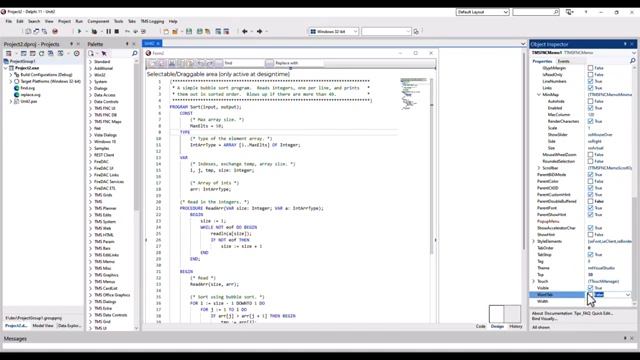
Task: Expand Build Configurations (Debug) node
Action: coord(11,75)
